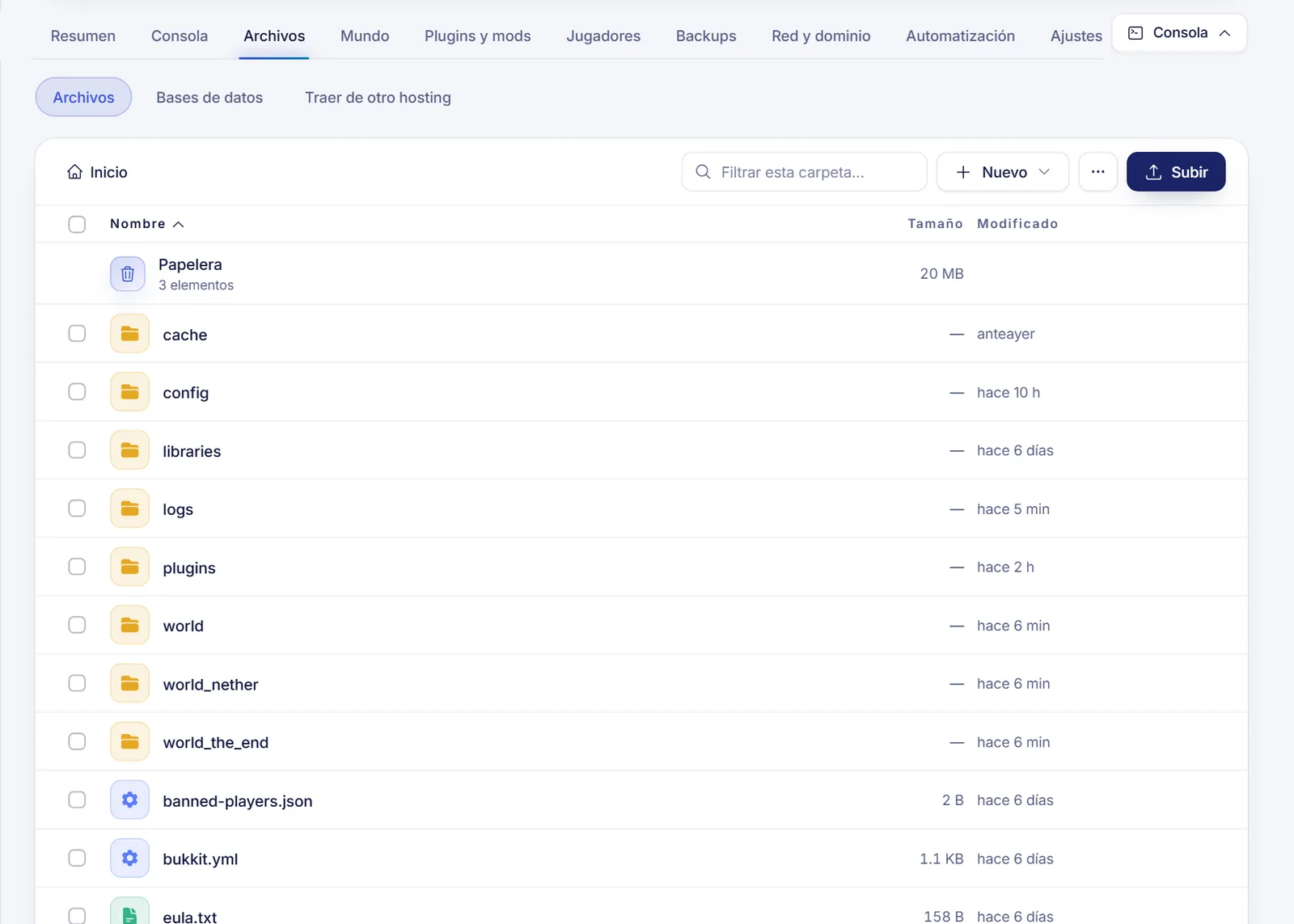
Task: Open the world_nether folder name
Action: (x=210, y=684)
